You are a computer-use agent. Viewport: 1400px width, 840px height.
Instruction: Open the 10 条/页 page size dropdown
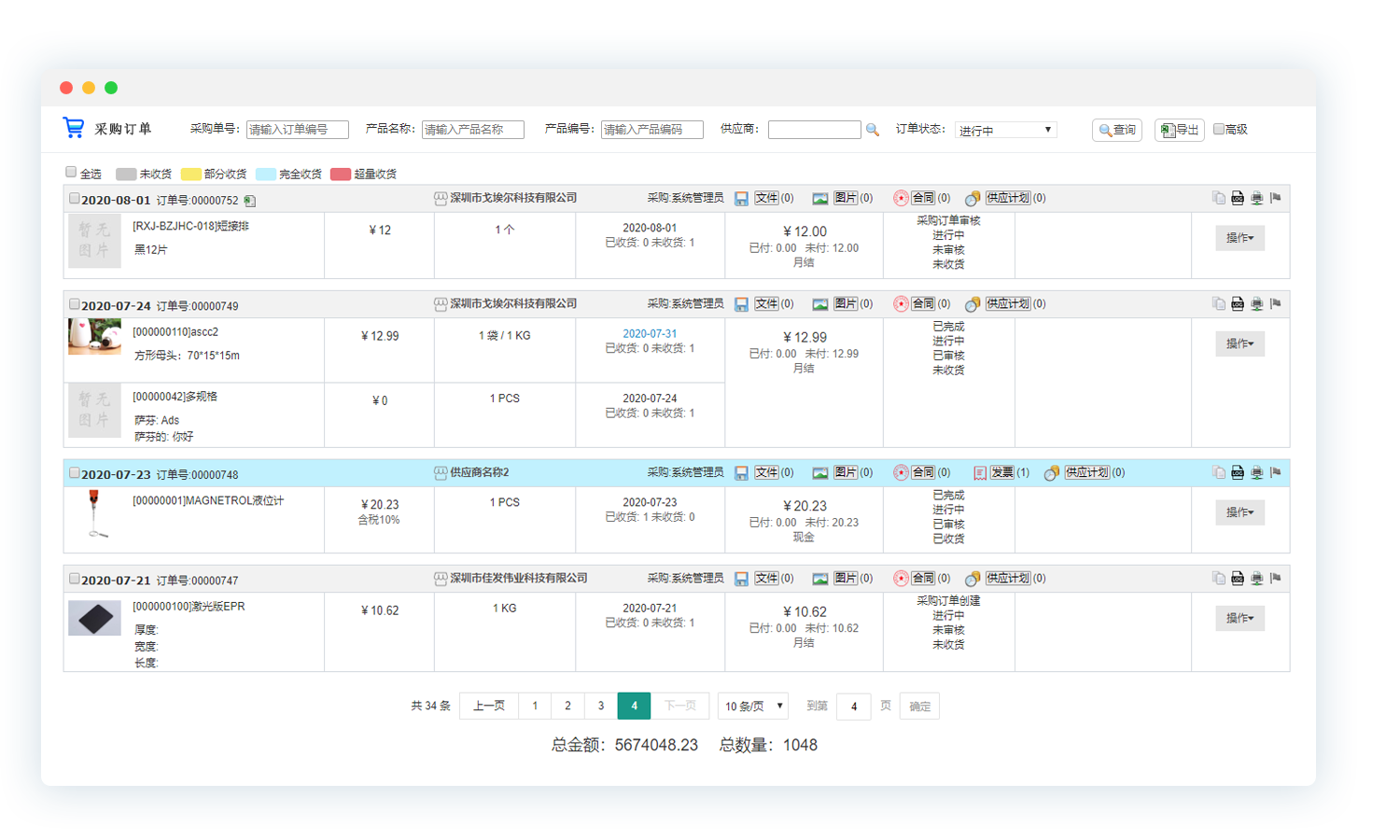[753, 707]
